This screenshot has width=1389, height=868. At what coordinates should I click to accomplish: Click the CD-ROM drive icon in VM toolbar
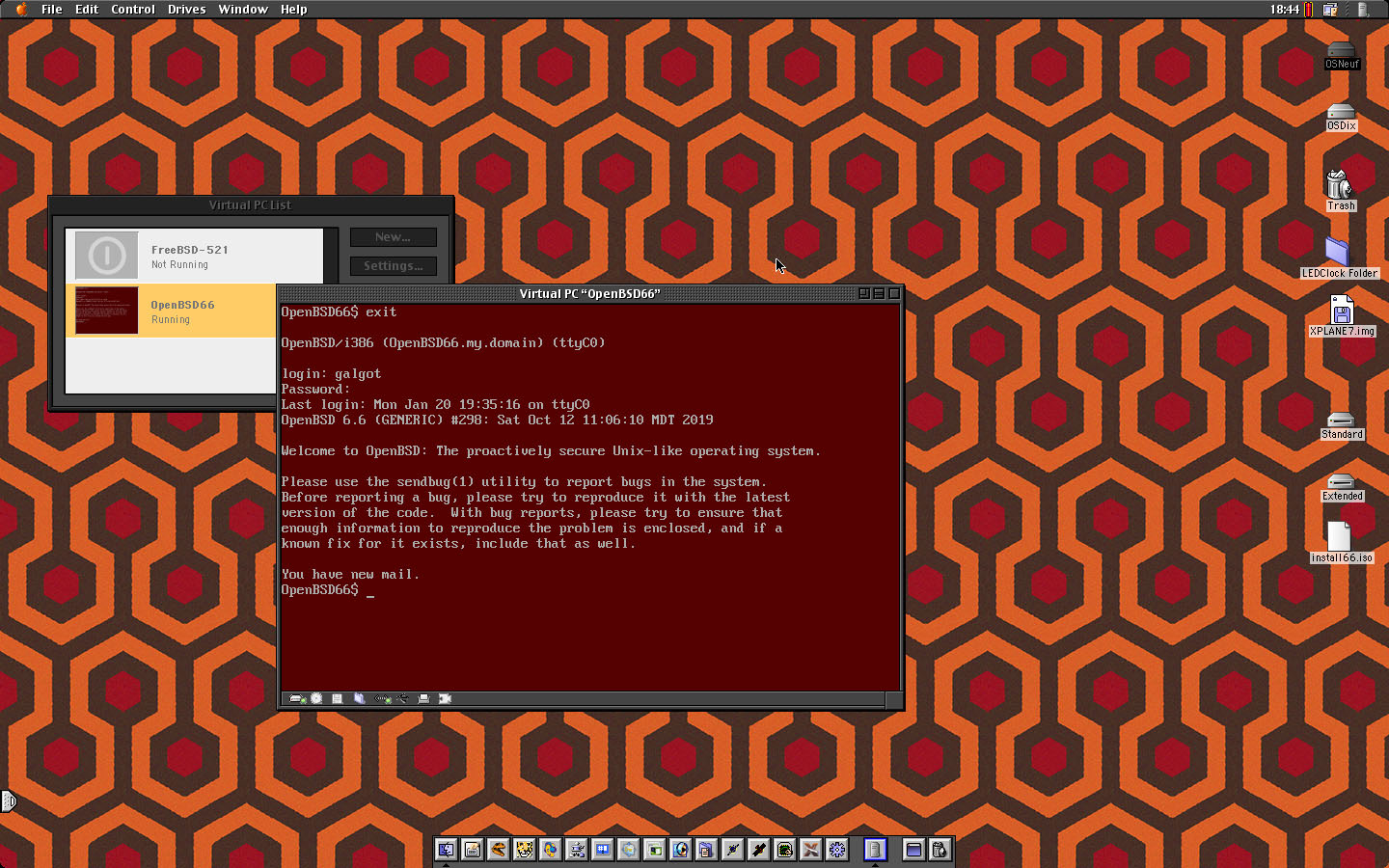316,698
